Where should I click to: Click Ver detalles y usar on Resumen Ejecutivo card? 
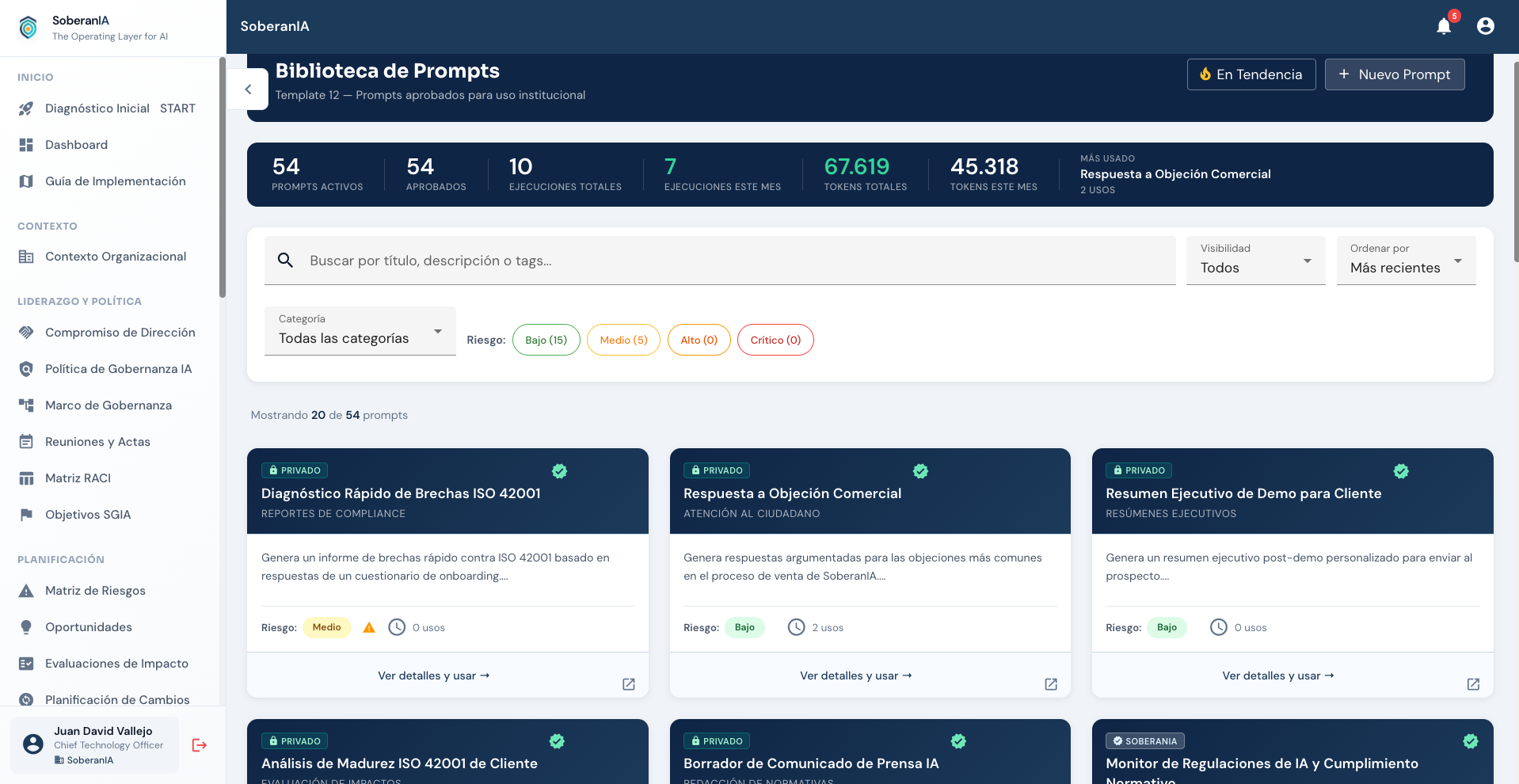pos(1278,676)
